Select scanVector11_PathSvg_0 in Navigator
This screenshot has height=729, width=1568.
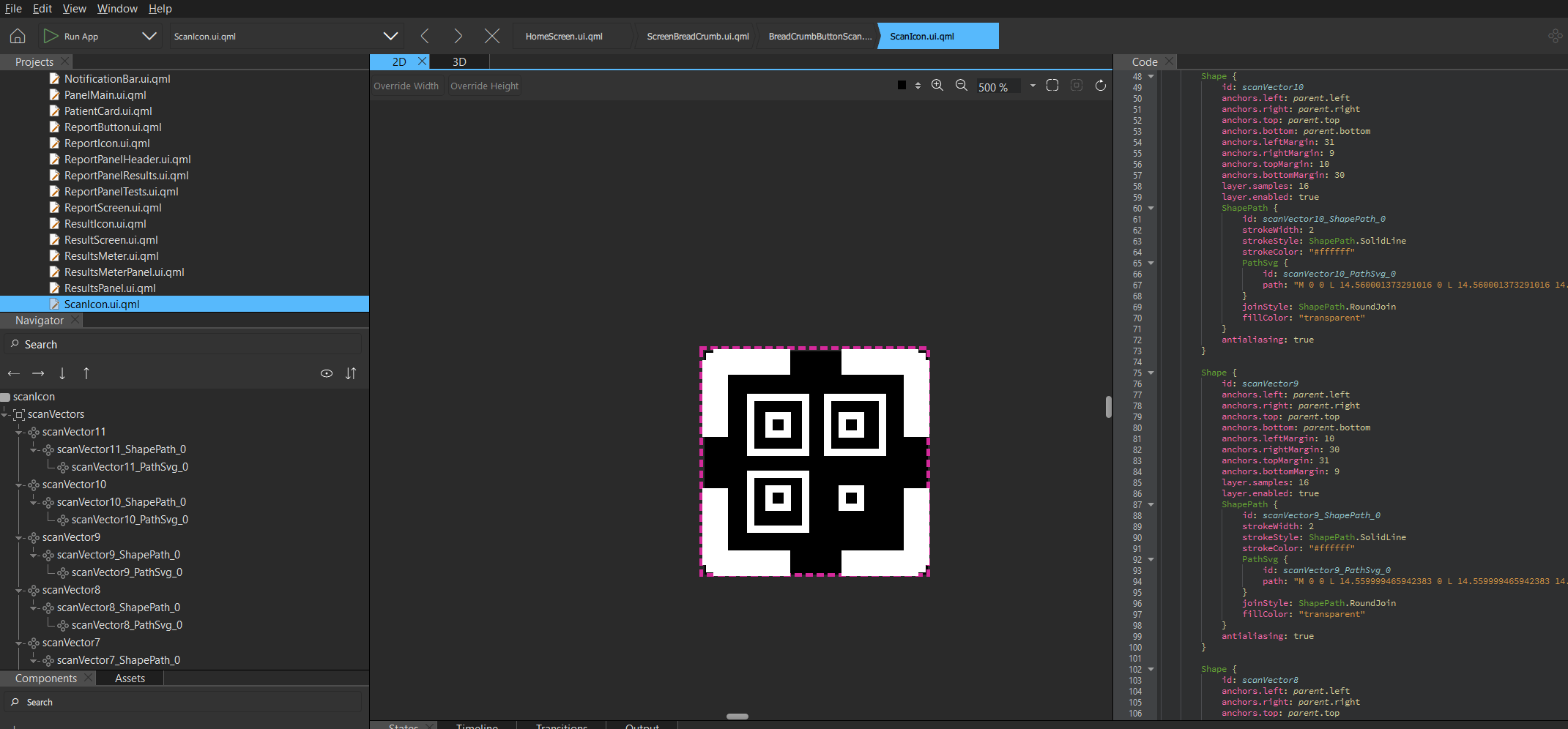coord(130,467)
